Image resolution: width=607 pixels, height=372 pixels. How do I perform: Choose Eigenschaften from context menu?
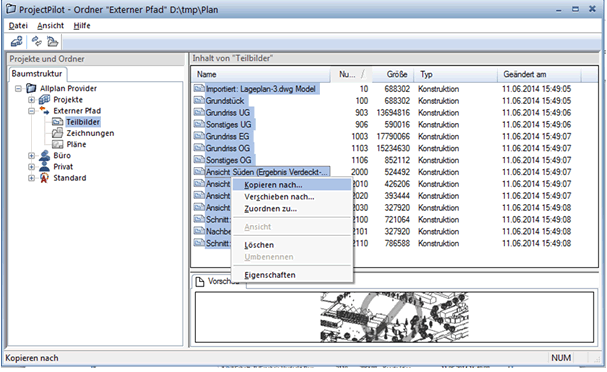[292, 275]
